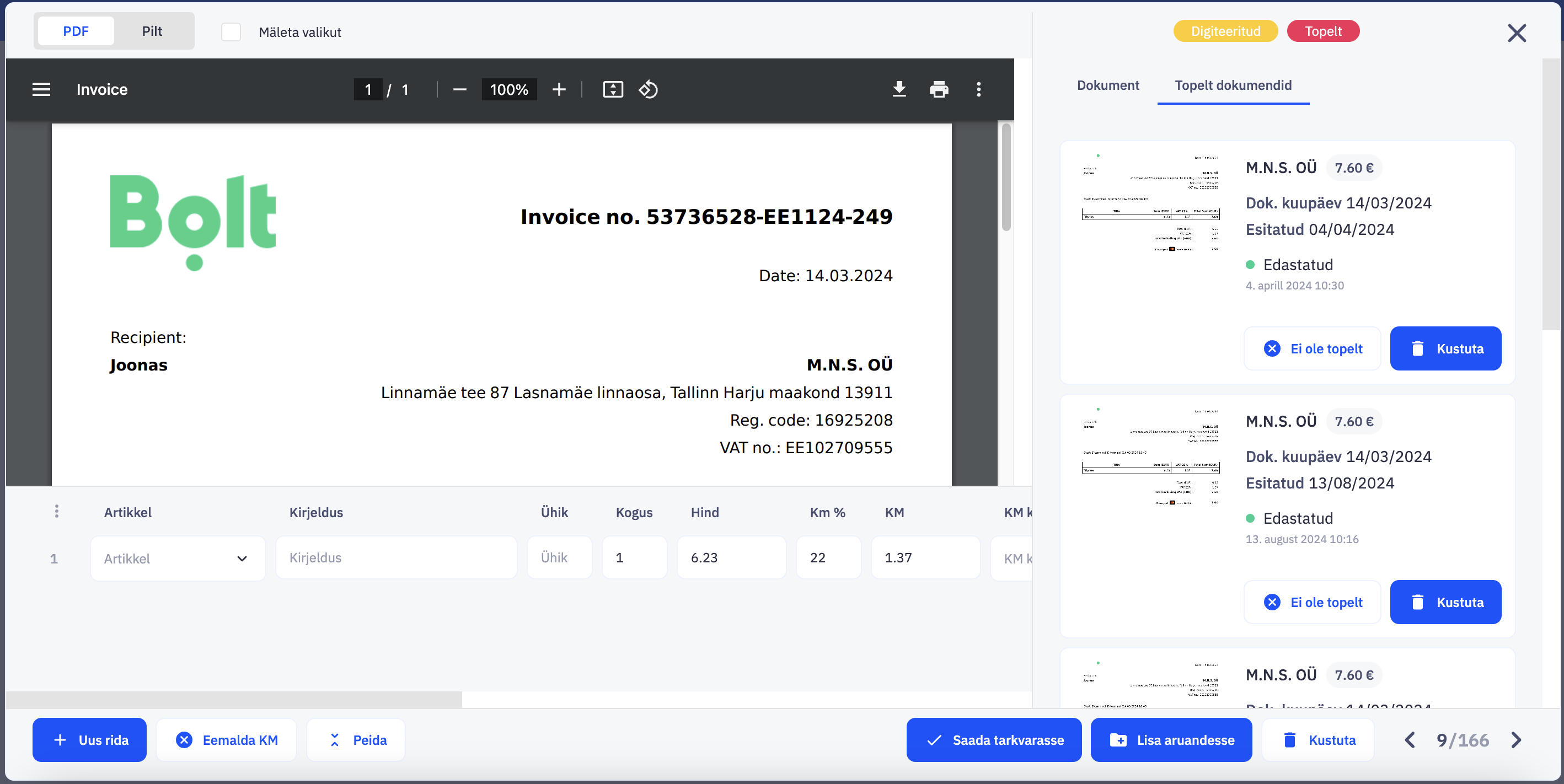Viewport: 1564px width, 784px height.
Task: Click the Eemalda KM button
Action: pos(227,740)
